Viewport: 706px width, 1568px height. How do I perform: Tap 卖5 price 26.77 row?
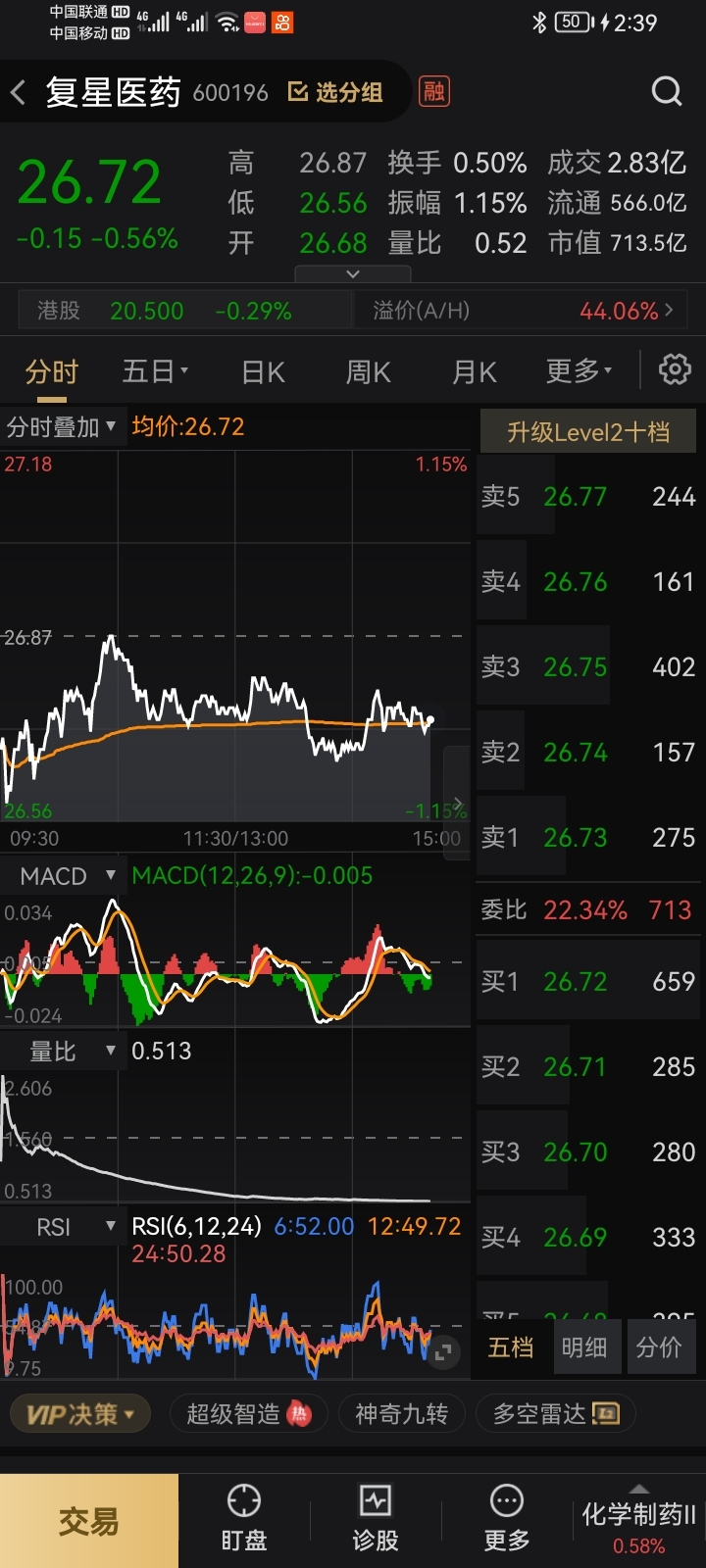coord(588,497)
